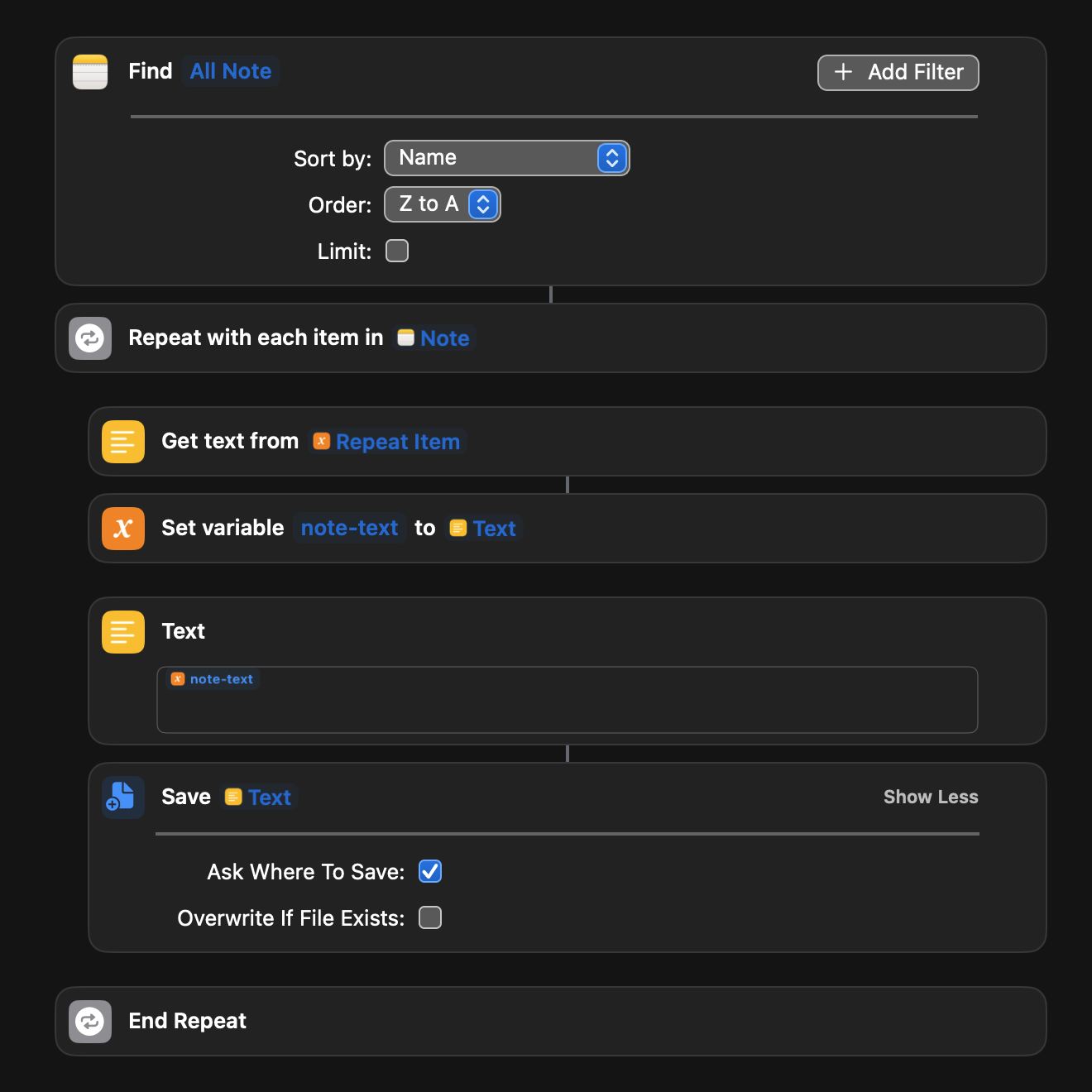Click the note-text variable name in Set variable

pos(349,529)
